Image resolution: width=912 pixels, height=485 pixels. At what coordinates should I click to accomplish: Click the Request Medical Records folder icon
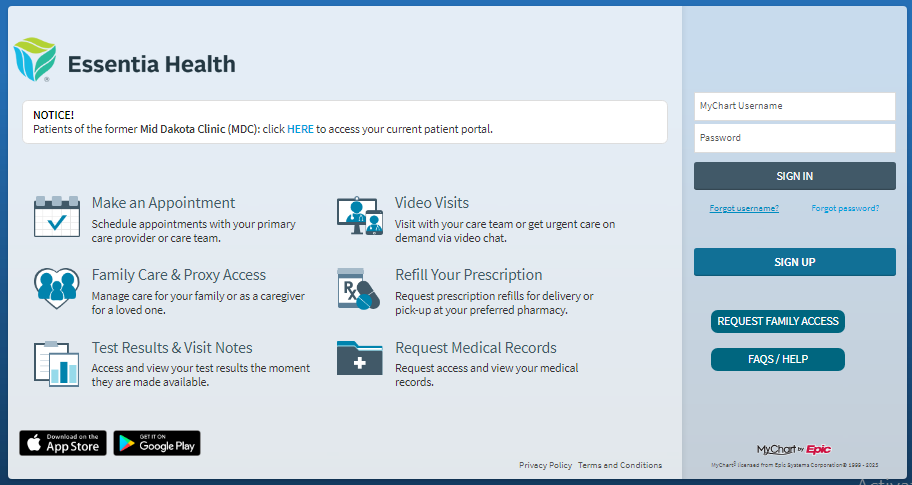[x=359, y=358]
